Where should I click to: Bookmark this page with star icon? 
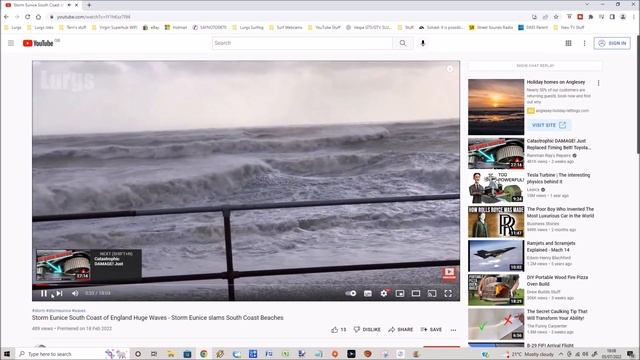point(556,17)
